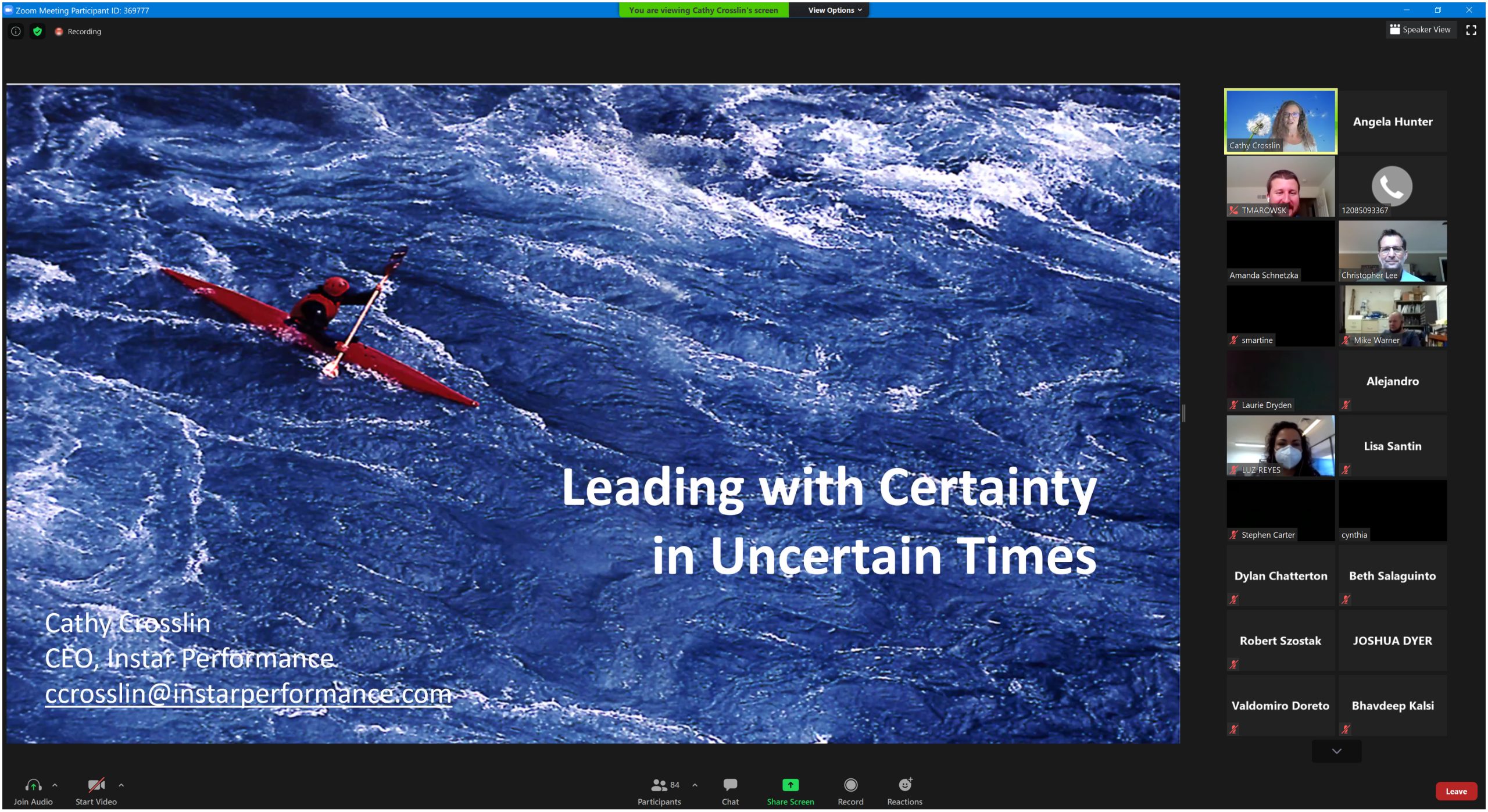The image size is (1488, 812).
Task: Open the View Options dropdown
Action: [x=835, y=10]
